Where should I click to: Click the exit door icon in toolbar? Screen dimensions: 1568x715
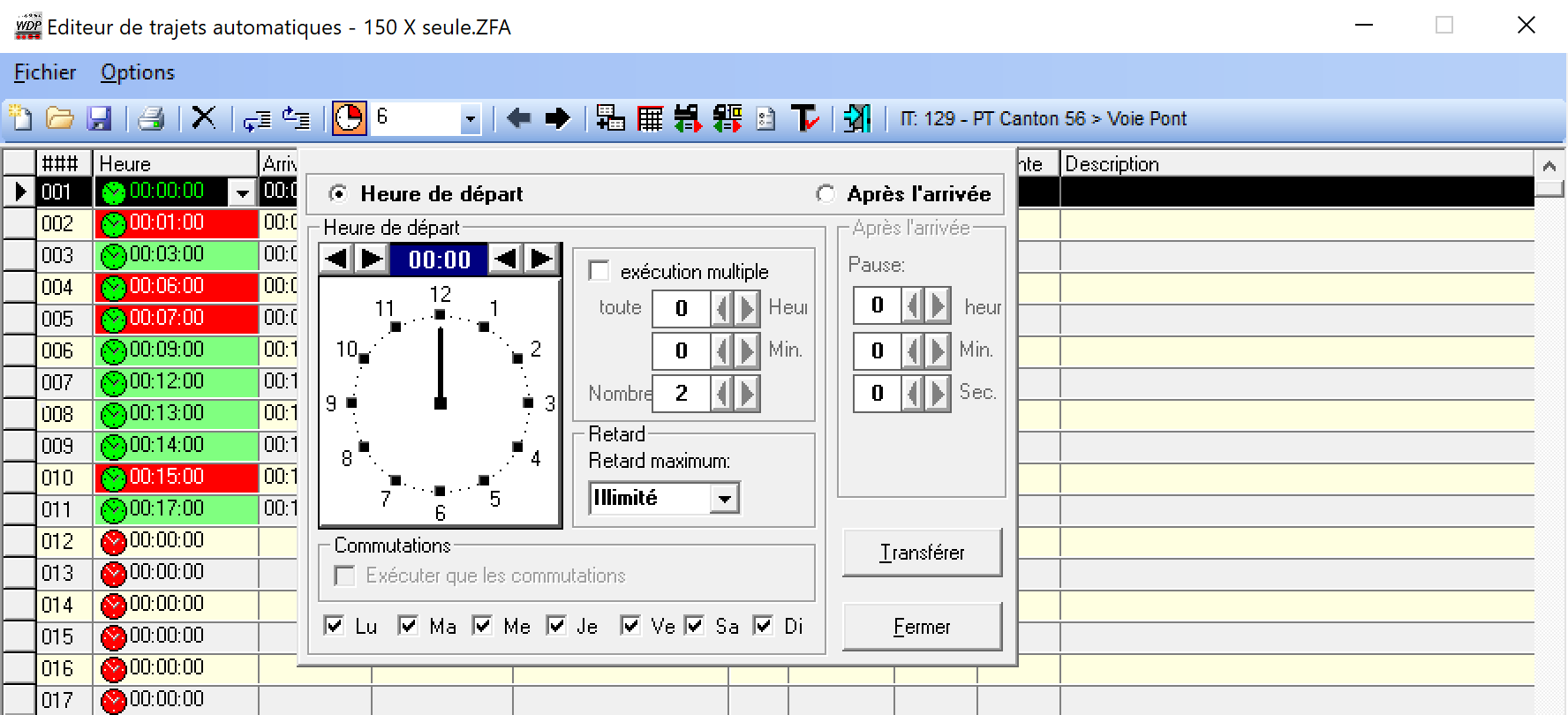click(x=856, y=118)
